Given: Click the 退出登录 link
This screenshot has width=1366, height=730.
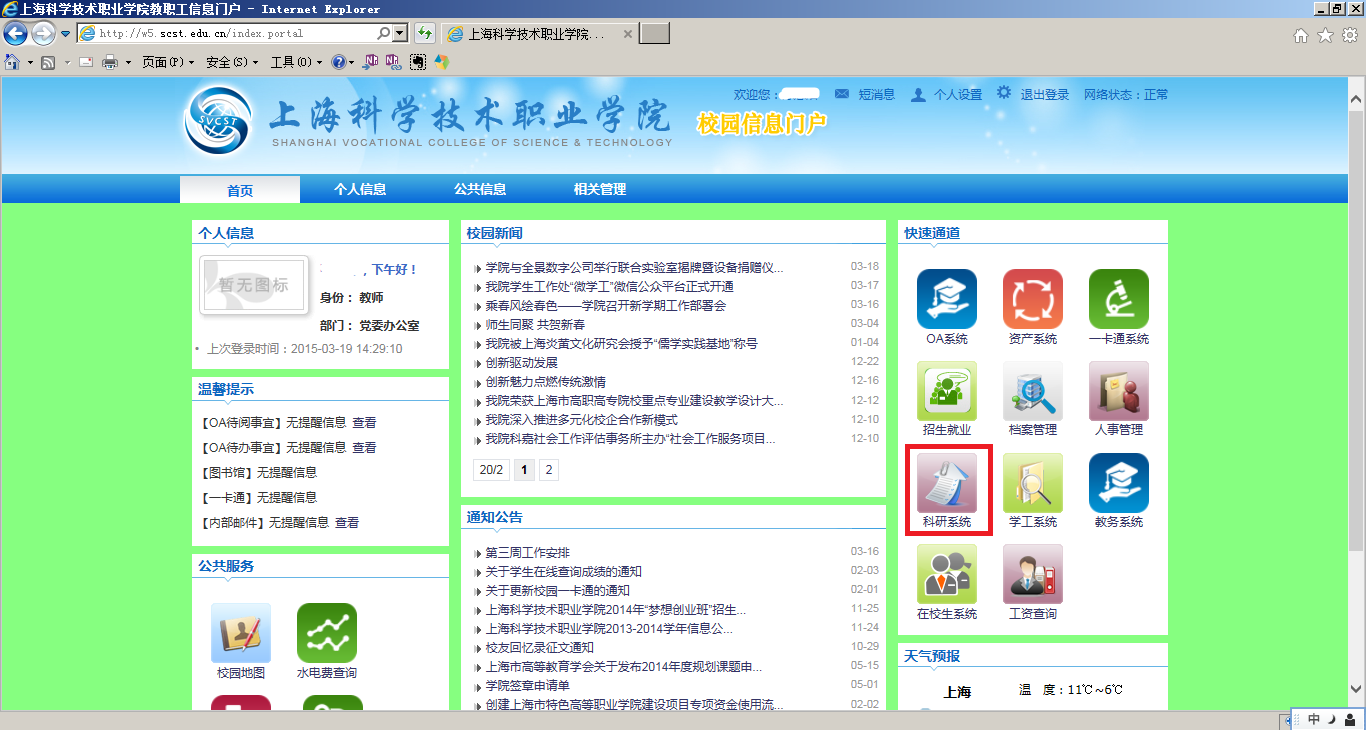Looking at the screenshot, I should (1044, 95).
